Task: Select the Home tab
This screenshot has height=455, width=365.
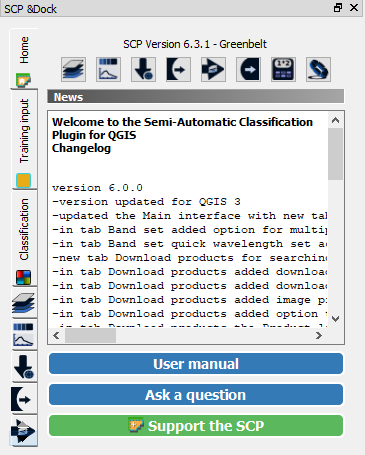Action: pyautogui.click(x=24, y=59)
